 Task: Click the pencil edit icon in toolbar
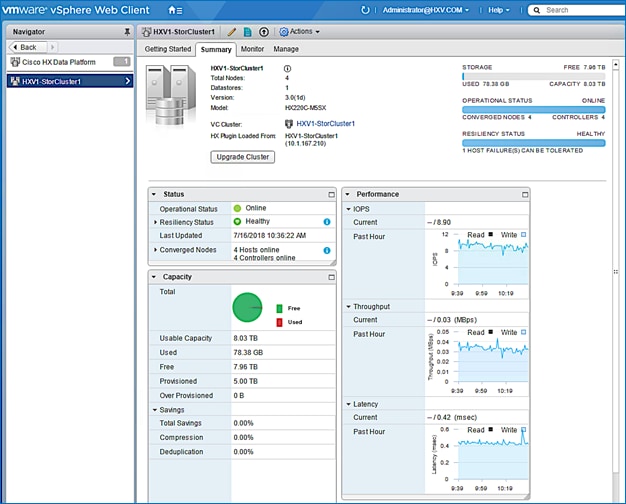coord(232,32)
